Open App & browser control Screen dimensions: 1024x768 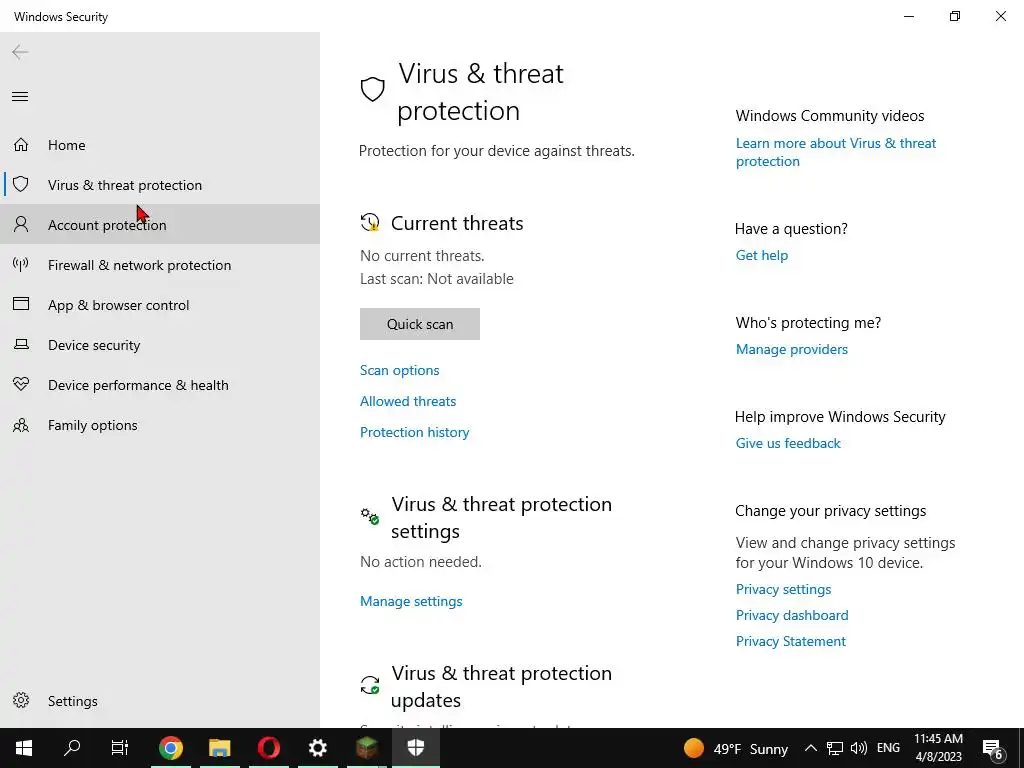coord(160,304)
